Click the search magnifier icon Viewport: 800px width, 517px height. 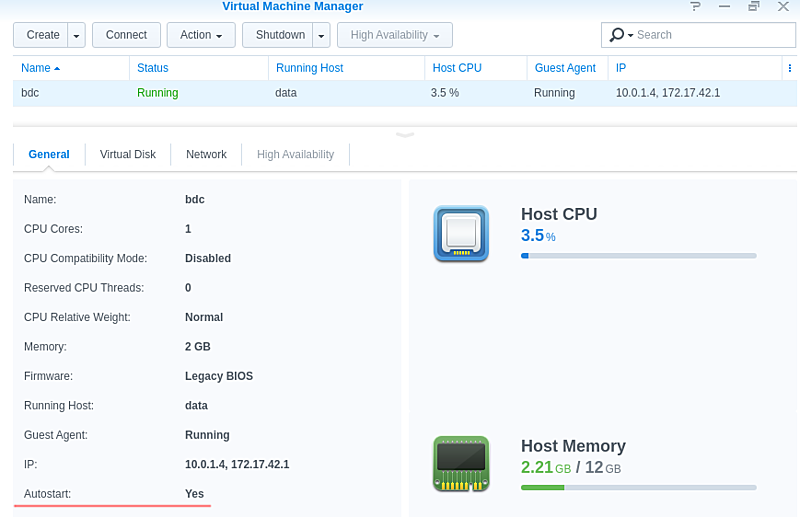617,35
